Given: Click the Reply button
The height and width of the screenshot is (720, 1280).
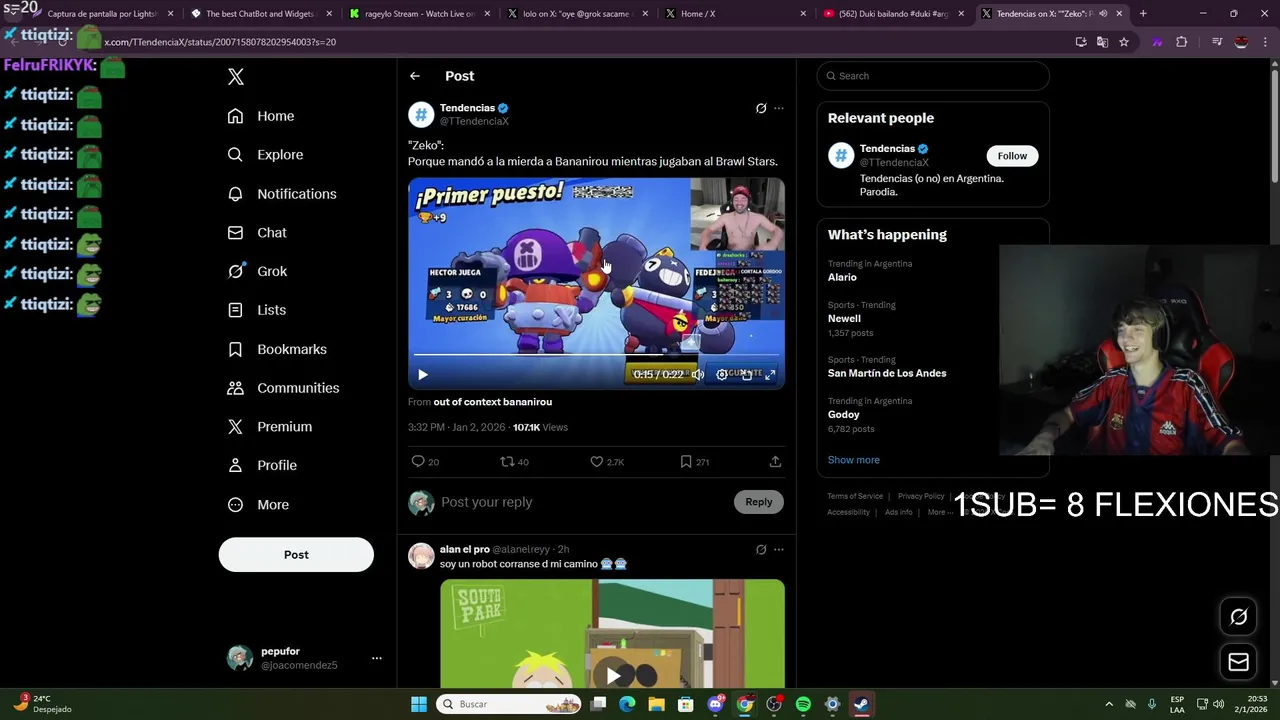Looking at the screenshot, I should 759,502.
